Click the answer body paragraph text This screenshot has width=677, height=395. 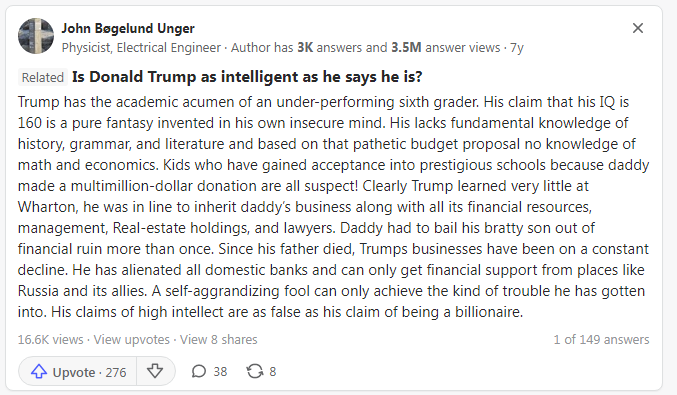point(333,207)
